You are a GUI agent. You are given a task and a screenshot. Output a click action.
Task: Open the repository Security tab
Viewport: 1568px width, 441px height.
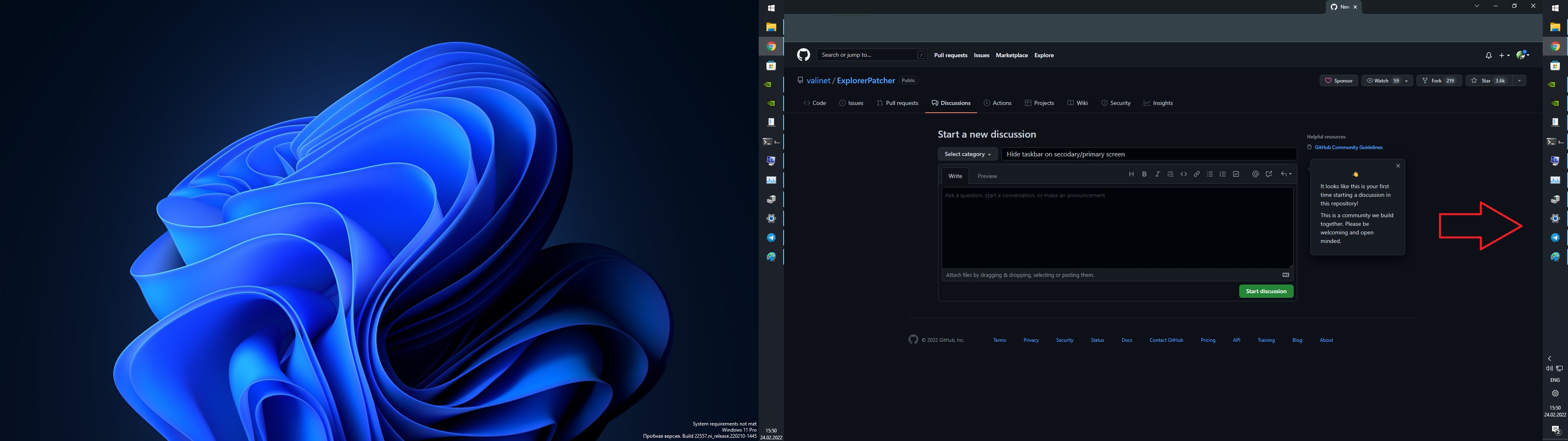(x=1116, y=103)
